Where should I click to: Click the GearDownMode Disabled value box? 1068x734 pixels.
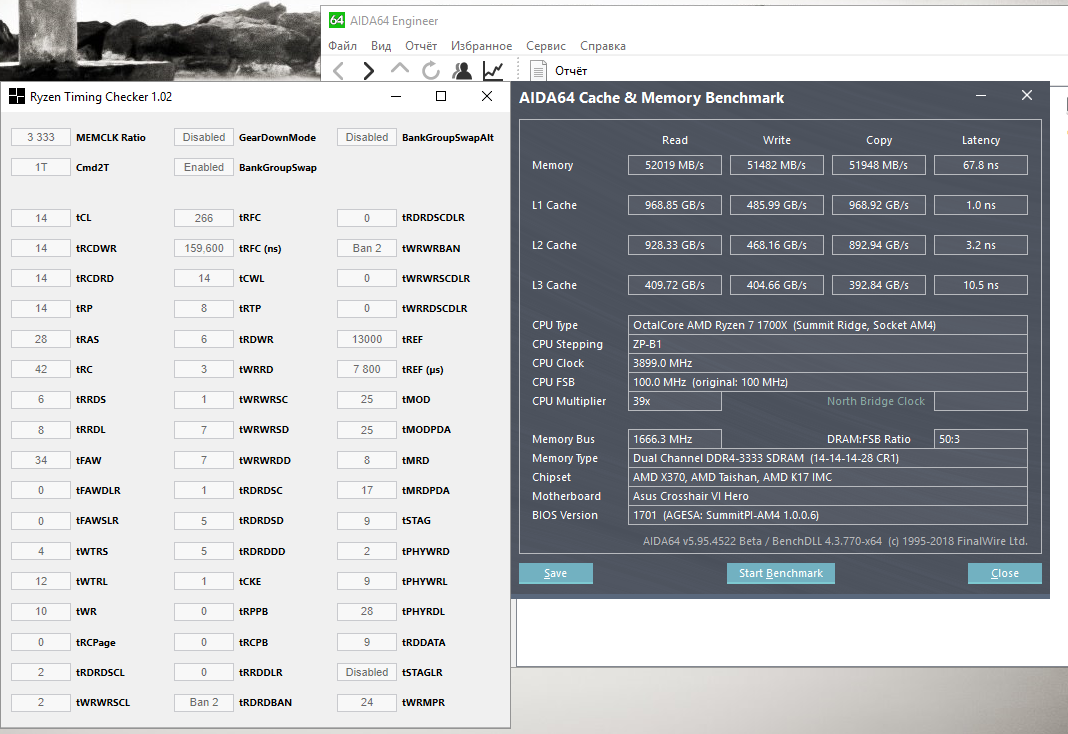tap(204, 137)
